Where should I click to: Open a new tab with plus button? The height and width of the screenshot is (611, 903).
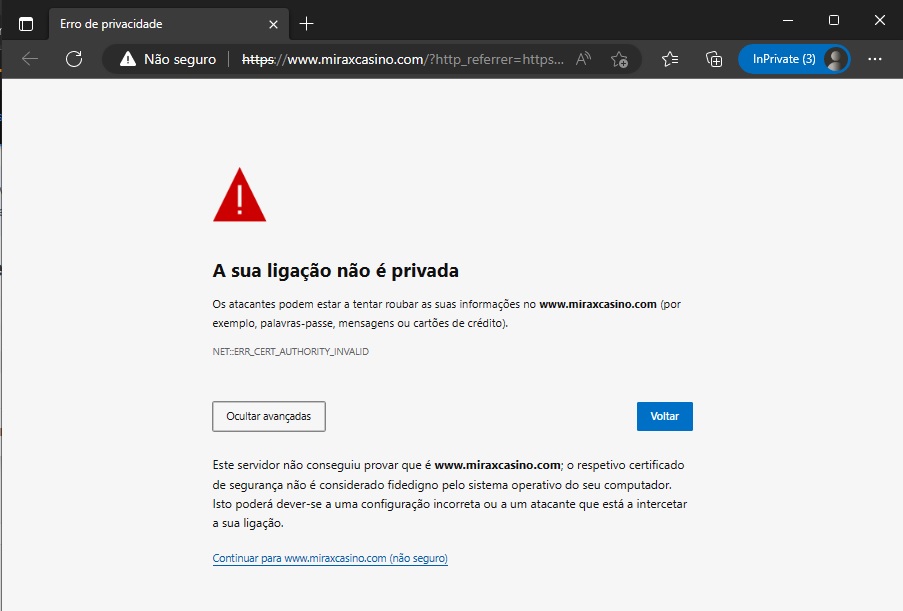[306, 24]
